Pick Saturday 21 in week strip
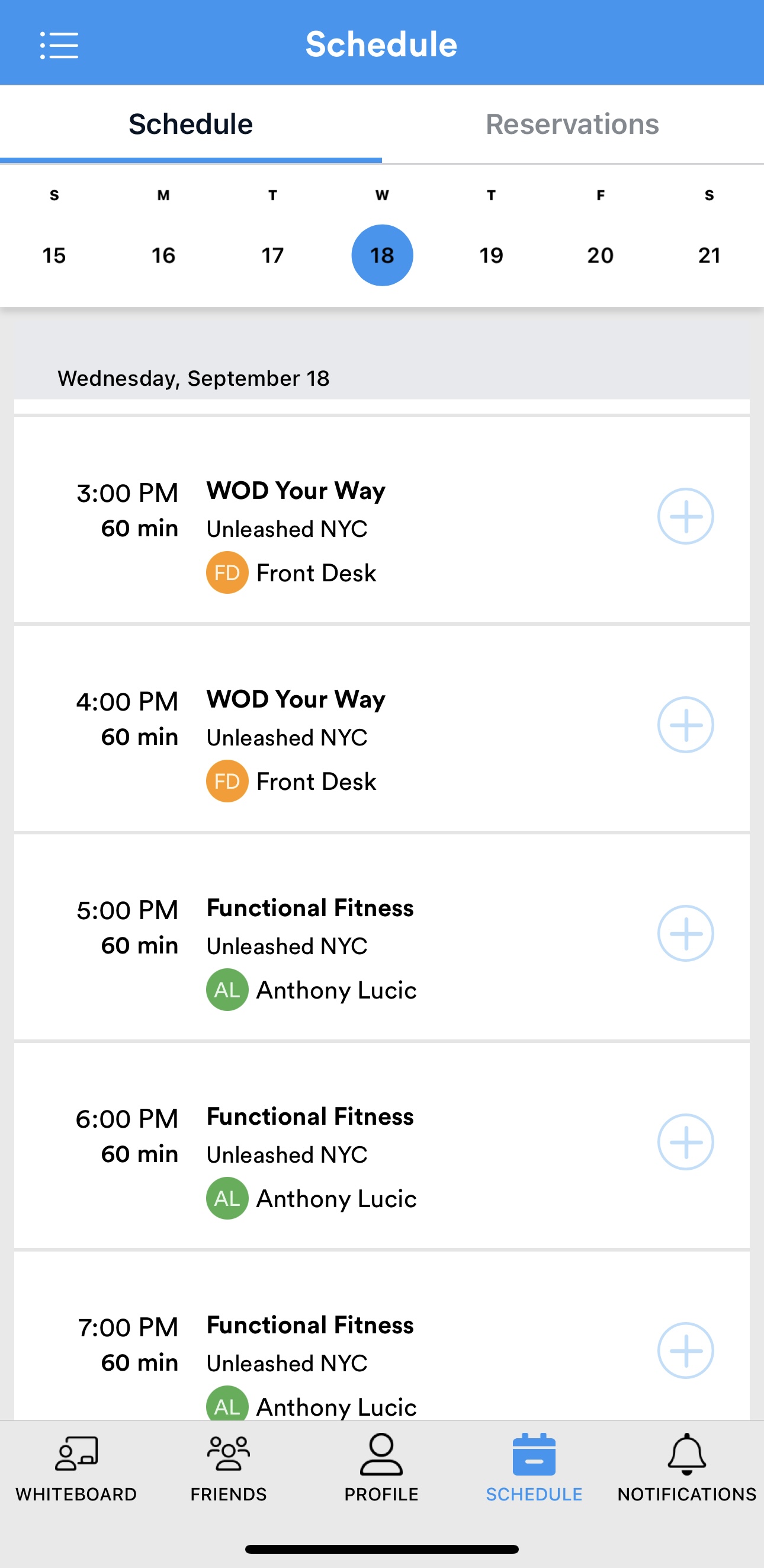 click(x=710, y=255)
